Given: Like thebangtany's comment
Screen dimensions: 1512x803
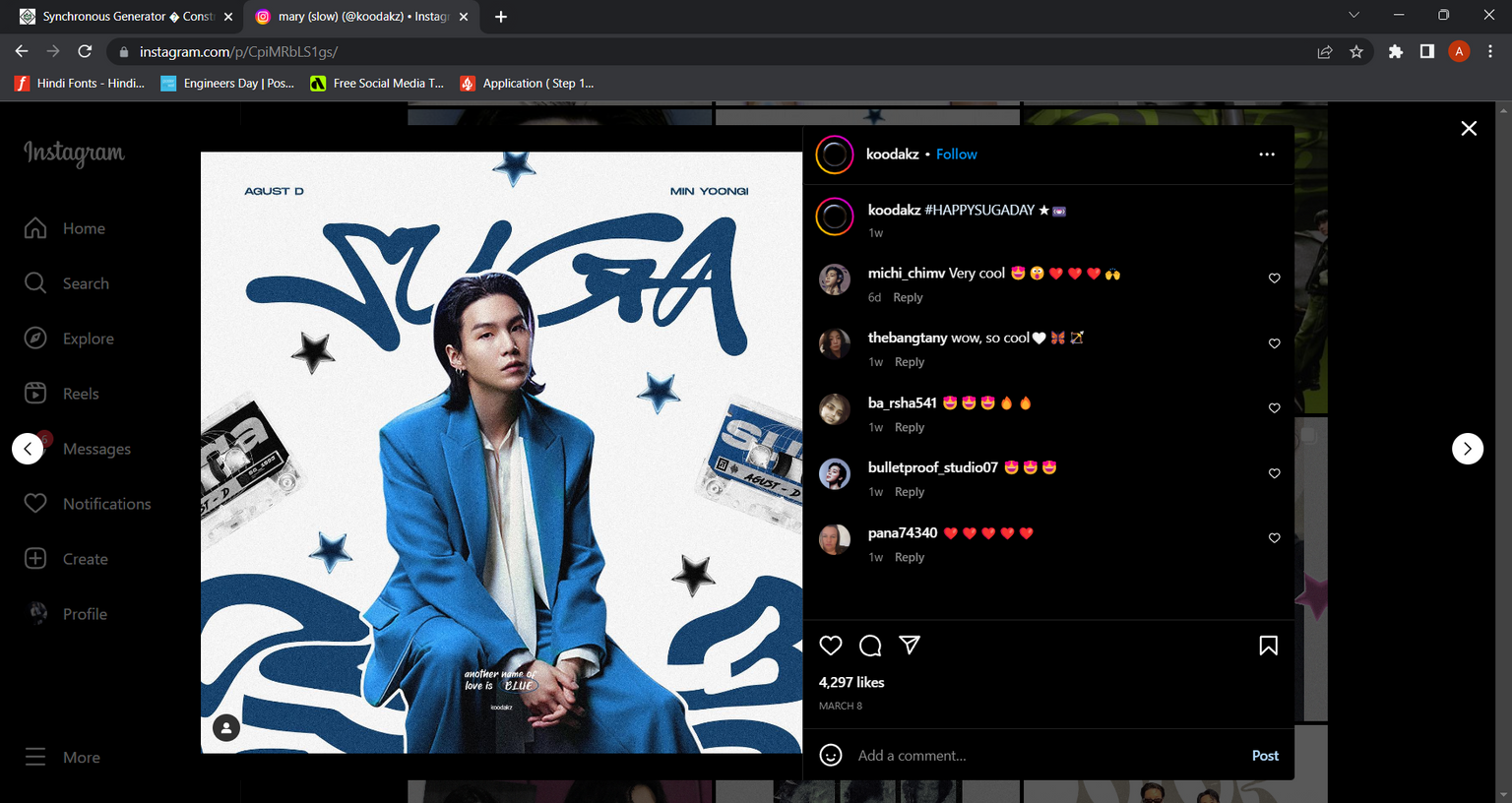Looking at the screenshot, I should [1274, 343].
